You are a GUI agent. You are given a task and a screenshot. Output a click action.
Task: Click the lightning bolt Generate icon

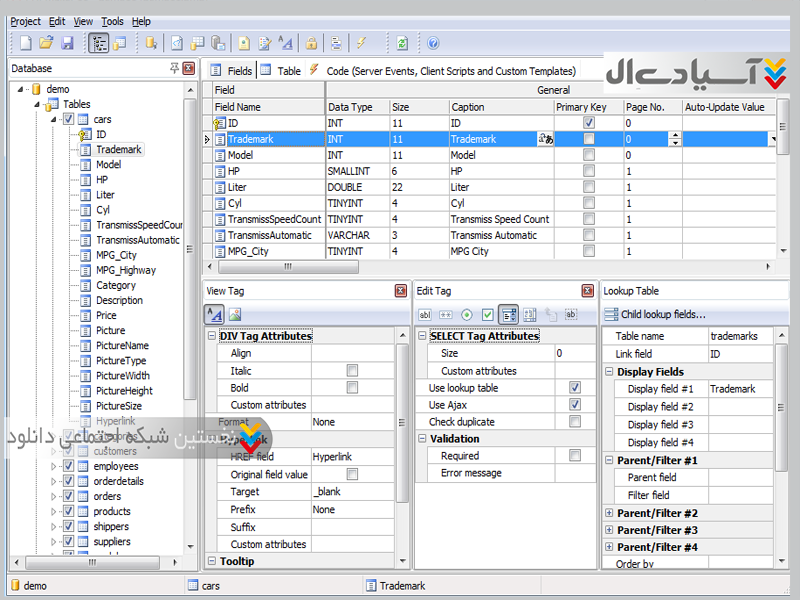tap(361, 43)
